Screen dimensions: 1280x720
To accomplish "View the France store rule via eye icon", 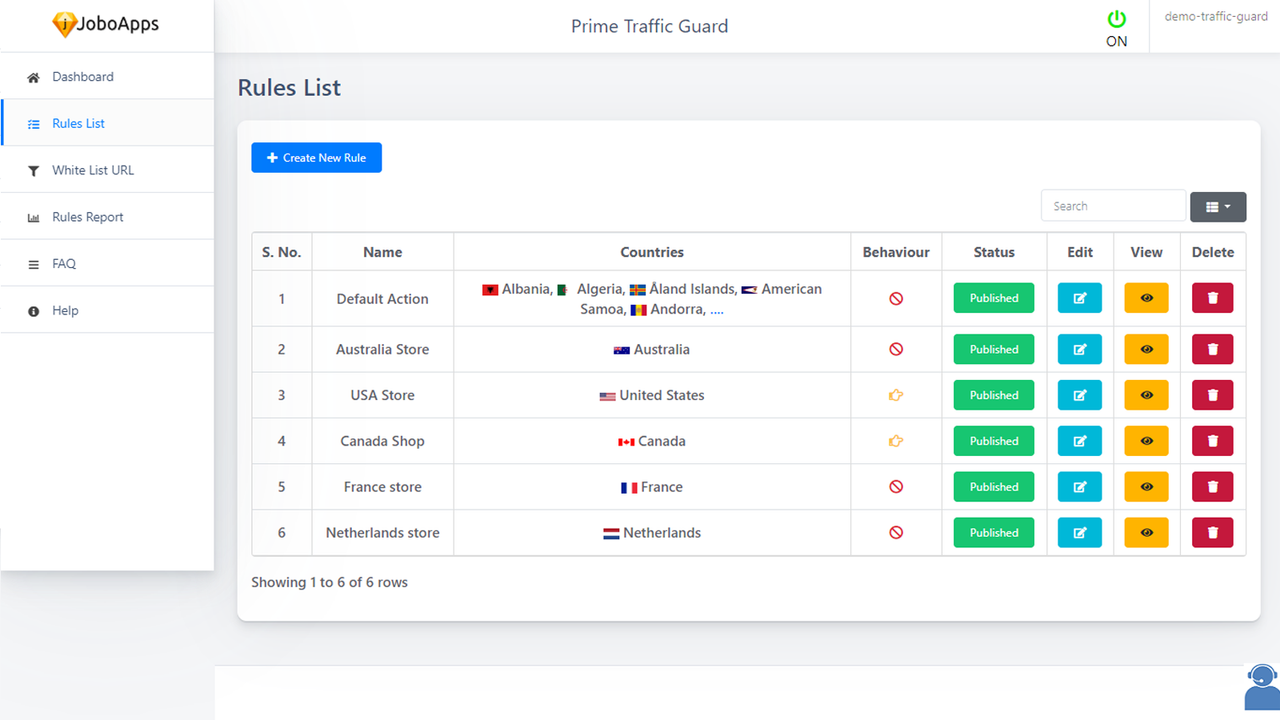I will pyautogui.click(x=1146, y=487).
